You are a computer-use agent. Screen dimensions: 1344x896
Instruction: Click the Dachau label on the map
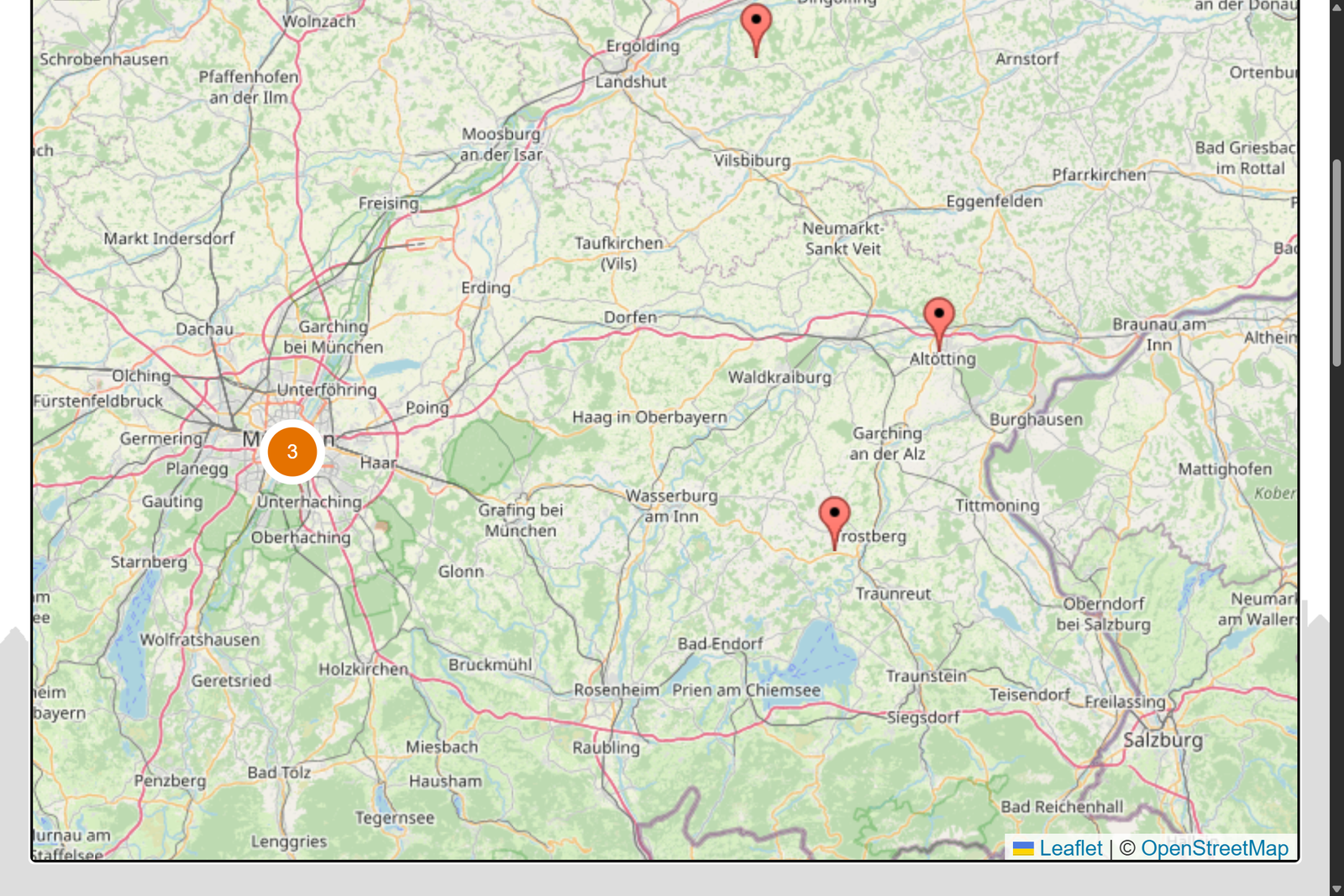point(204,329)
